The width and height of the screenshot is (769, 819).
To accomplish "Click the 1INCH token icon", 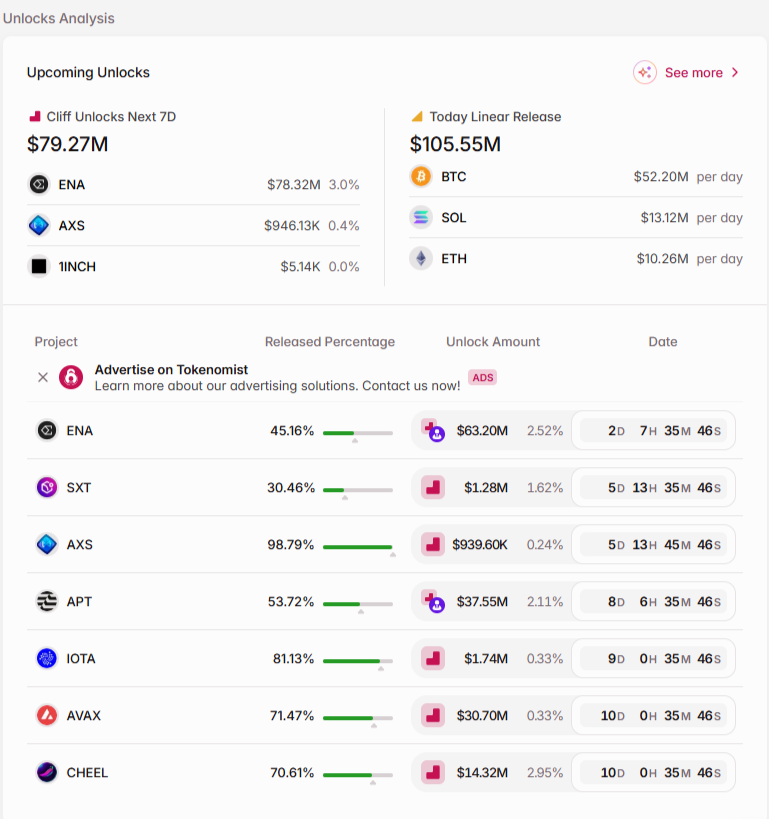I will coord(39,266).
